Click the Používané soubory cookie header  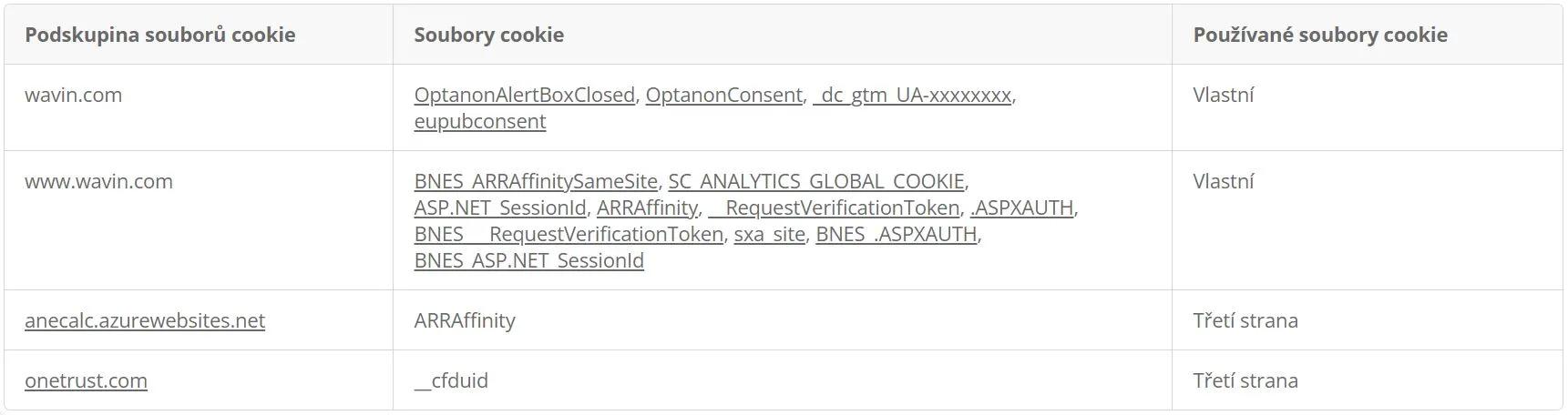1320,35
